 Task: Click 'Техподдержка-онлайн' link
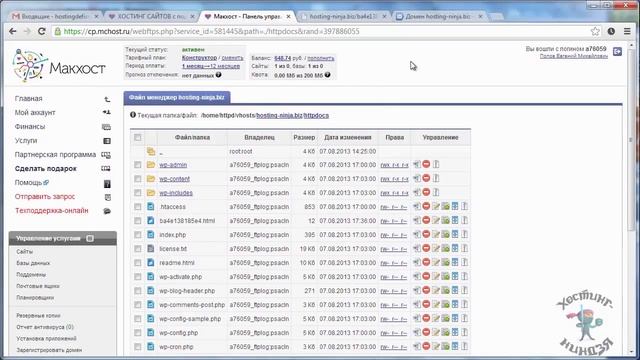[52, 211]
